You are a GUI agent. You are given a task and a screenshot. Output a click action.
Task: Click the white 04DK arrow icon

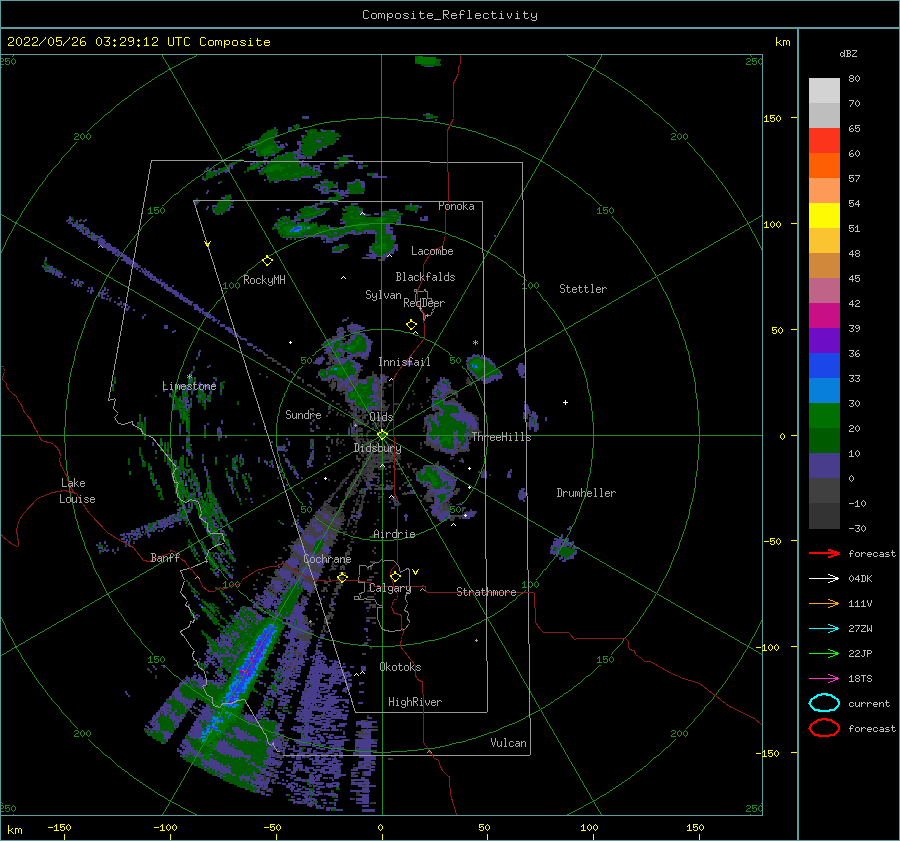[x=824, y=578]
